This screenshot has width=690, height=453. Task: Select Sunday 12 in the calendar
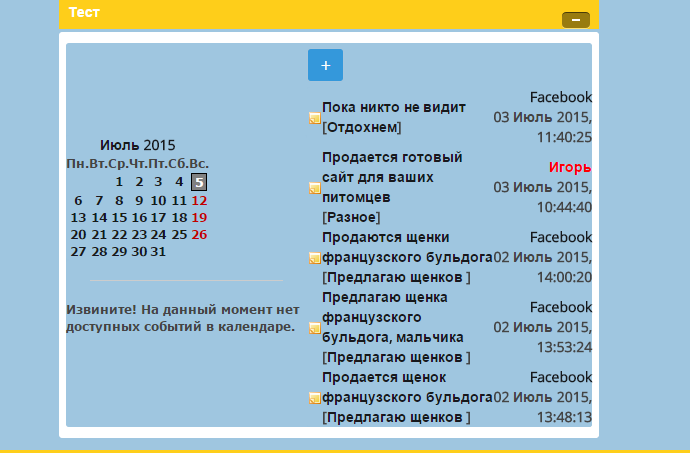(199, 201)
